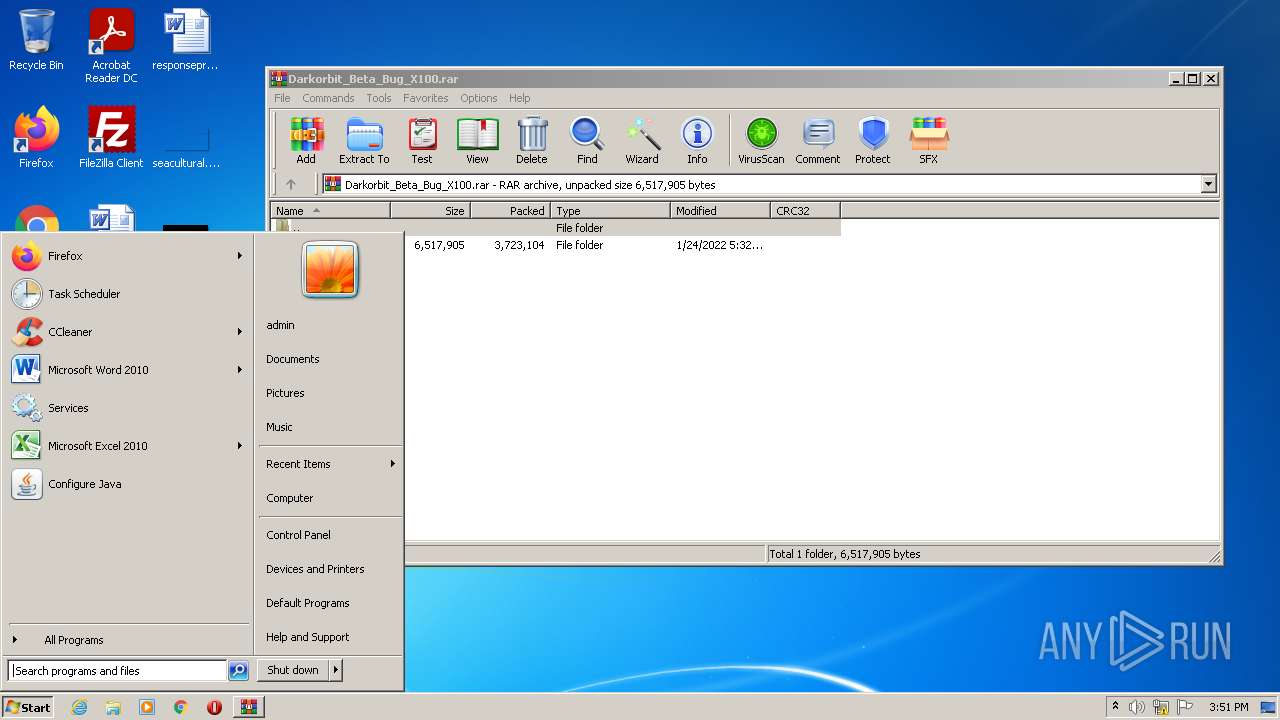The width and height of the screenshot is (1280, 720).
Task: Click the Start menu search magnifier button
Action: [238, 671]
